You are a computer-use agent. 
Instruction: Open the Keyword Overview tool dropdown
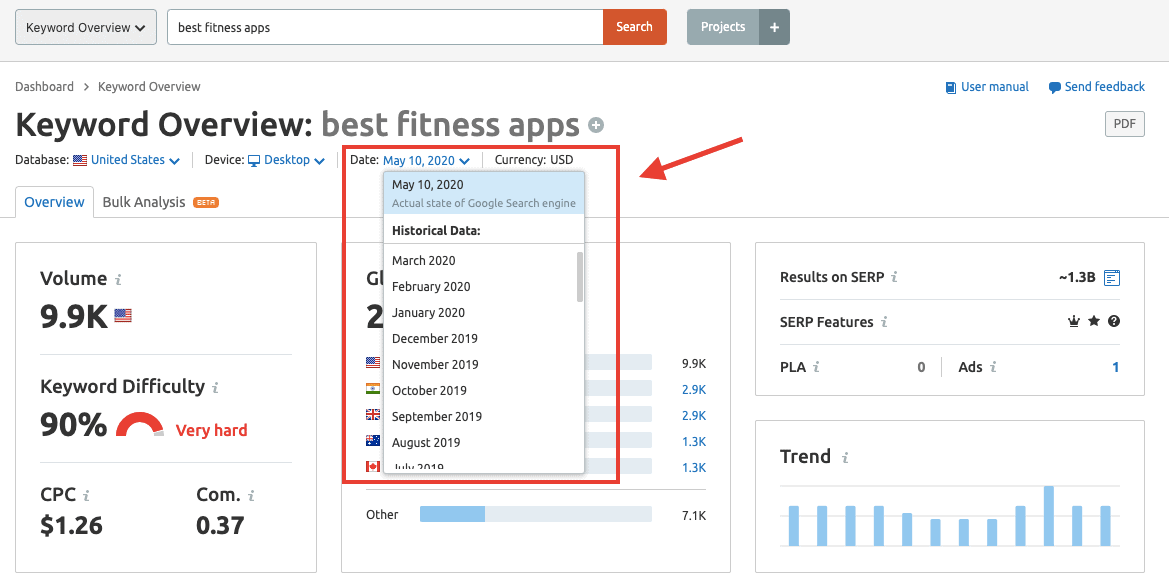[x=85, y=27]
